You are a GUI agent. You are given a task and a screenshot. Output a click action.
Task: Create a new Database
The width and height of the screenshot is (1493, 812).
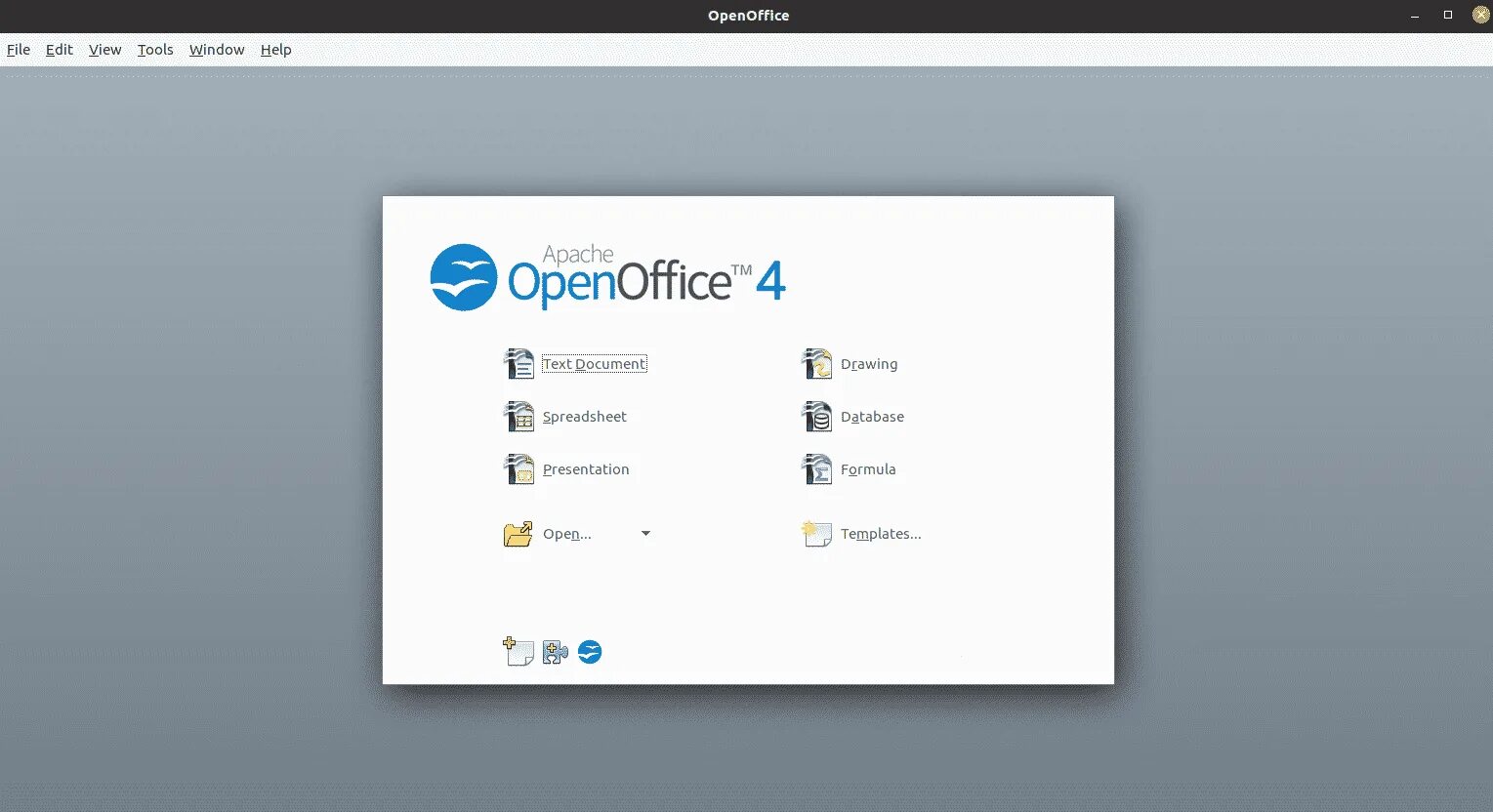pos(872,417)
